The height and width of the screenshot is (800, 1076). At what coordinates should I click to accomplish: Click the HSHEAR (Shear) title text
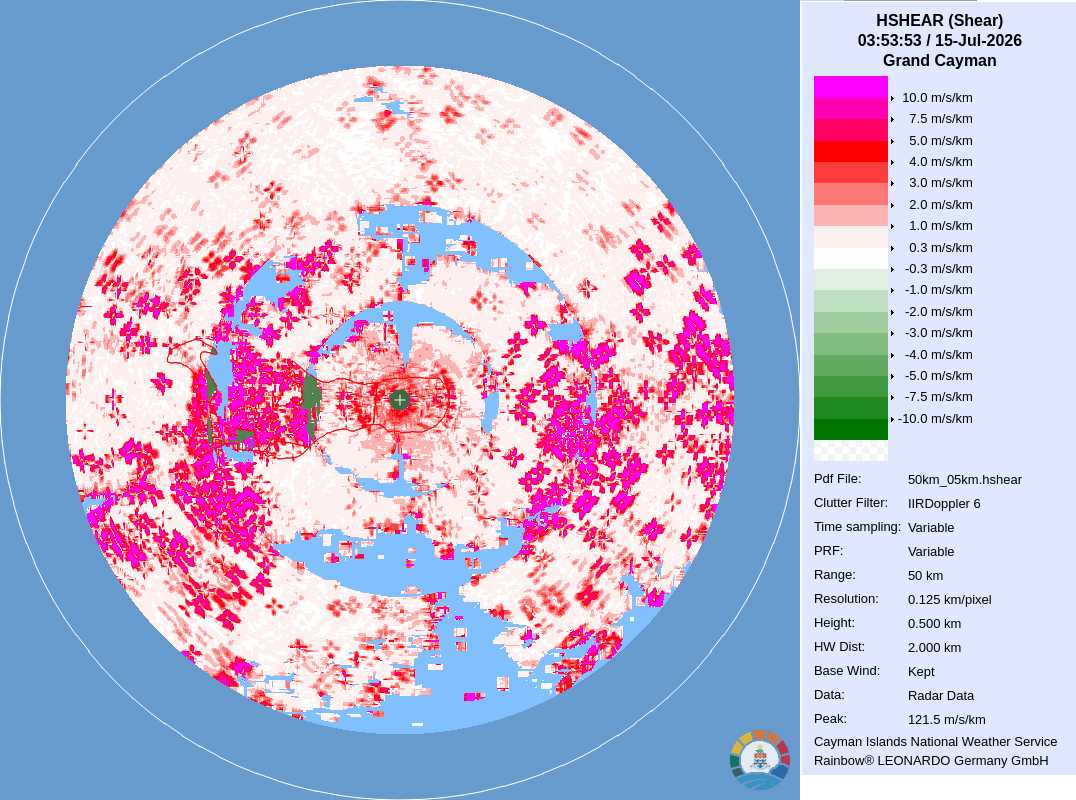click(x=939, y=21)
